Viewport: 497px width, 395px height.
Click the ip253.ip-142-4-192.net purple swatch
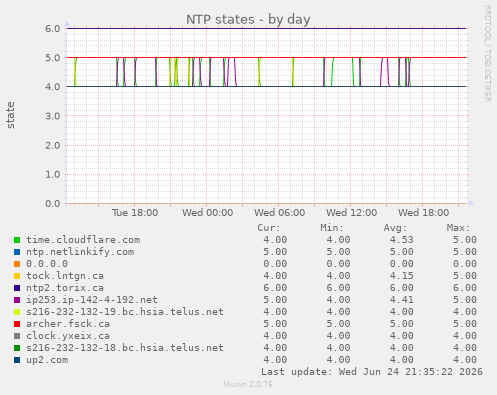[x=17, y=300]
